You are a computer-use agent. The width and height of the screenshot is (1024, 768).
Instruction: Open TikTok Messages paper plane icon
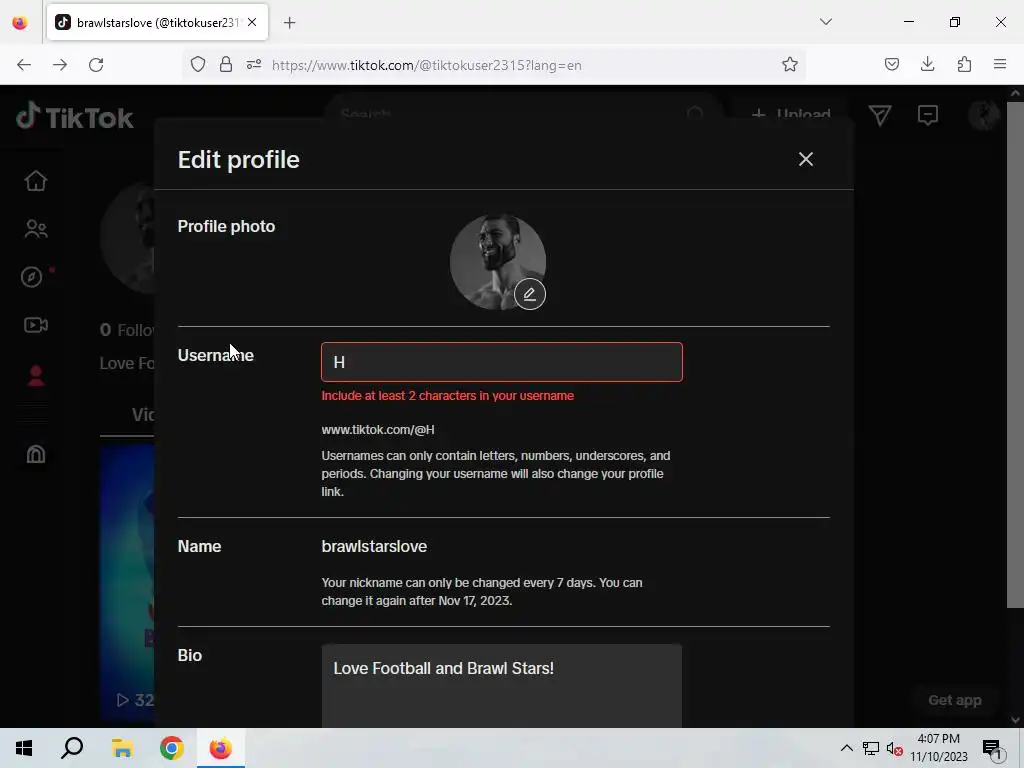click(880, 116)
